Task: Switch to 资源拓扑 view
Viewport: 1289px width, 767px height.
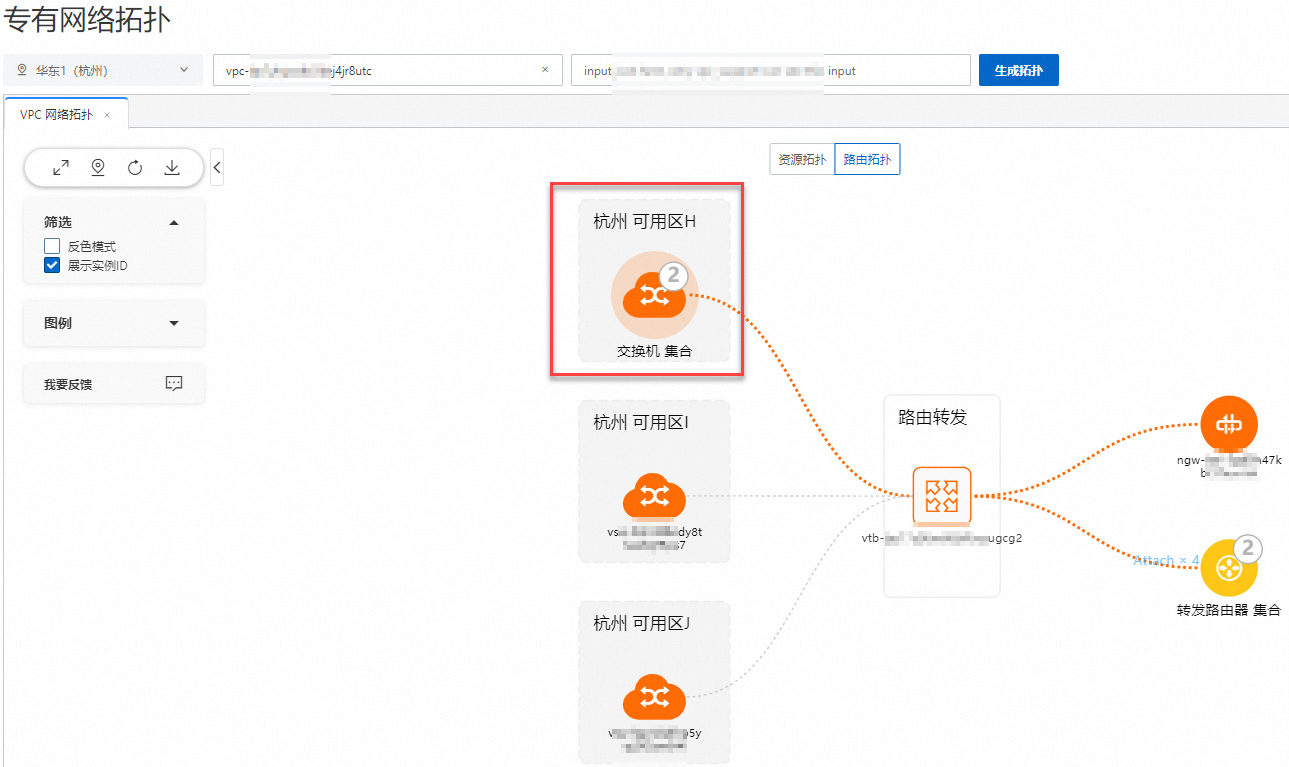Action: pos(802,159)
